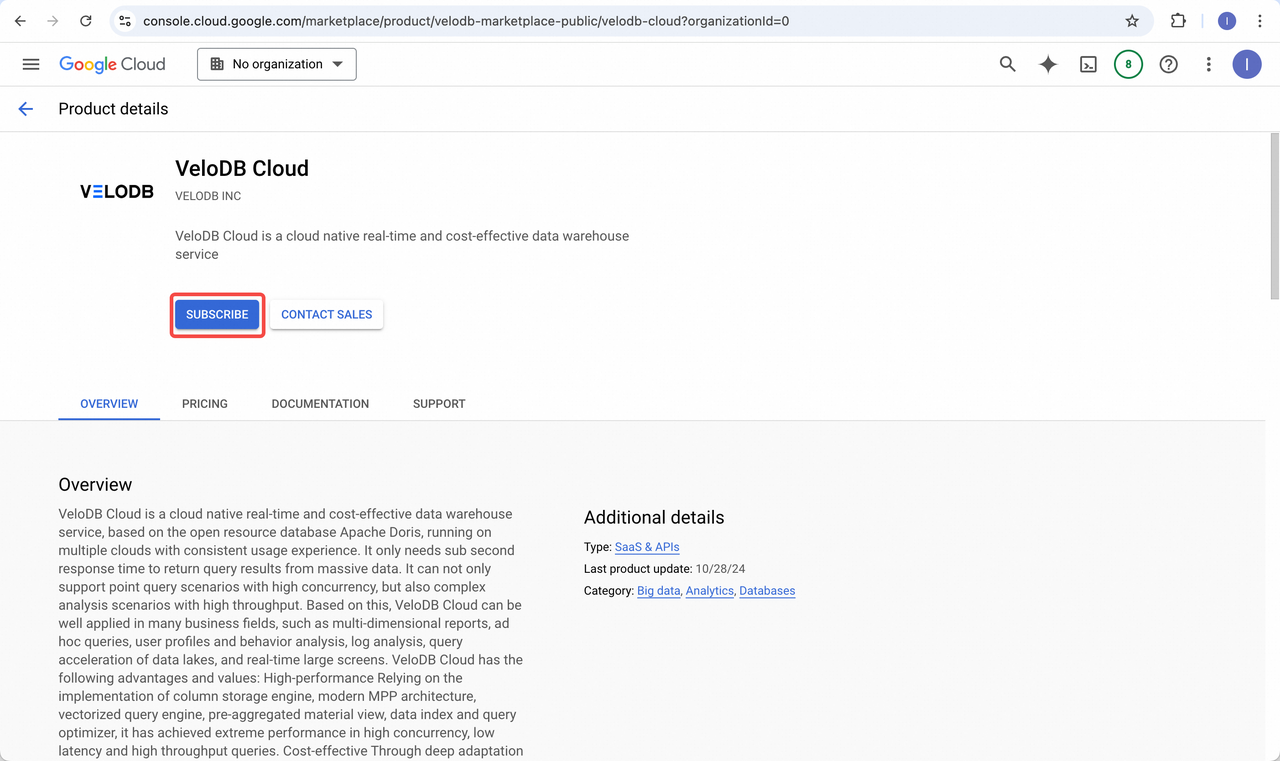1280x761 pixels.
Task: Open the console three-dot options icon
Action: pos(1208,64)
